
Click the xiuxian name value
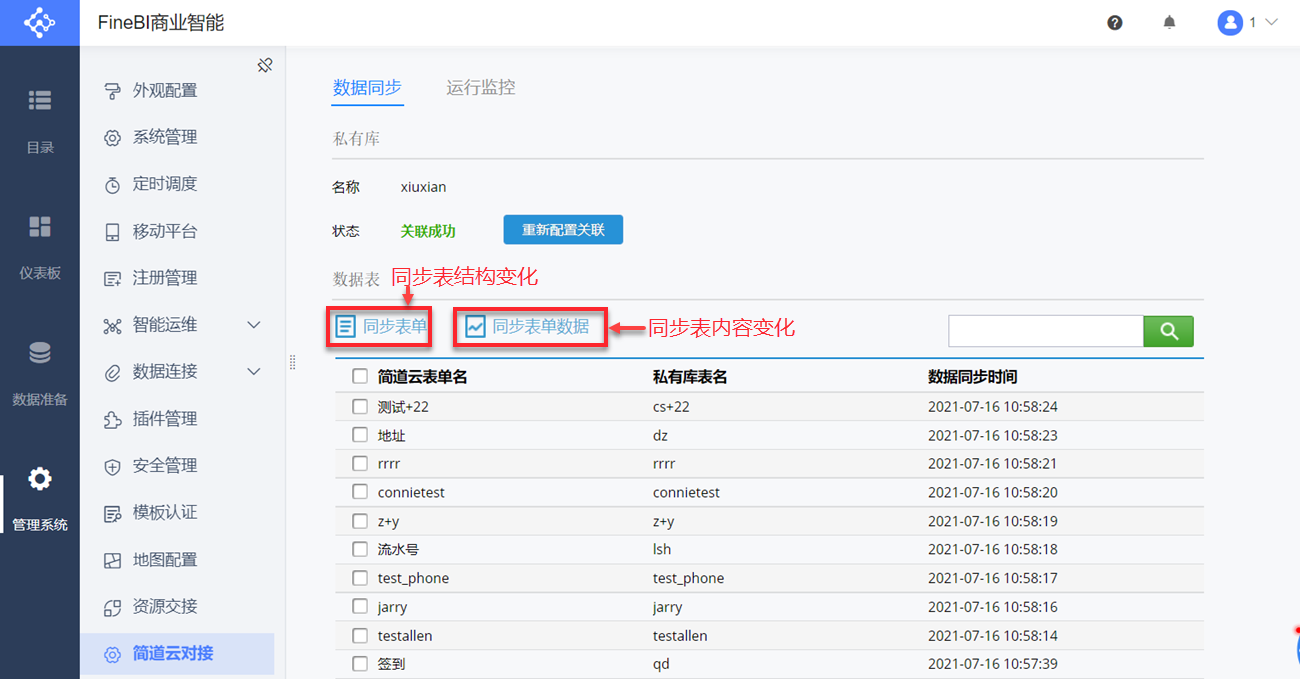424,187
